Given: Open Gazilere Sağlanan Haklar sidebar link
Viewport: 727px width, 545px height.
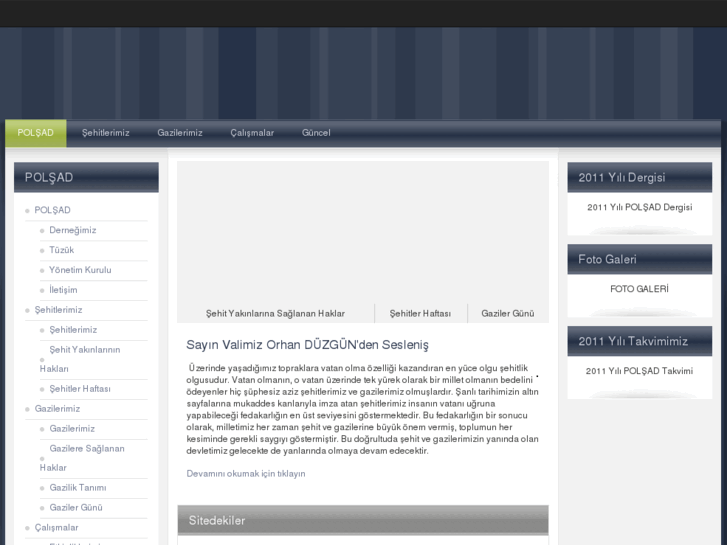Looking at the screenshot, I should pyautogui.click(x=82, y=458).
